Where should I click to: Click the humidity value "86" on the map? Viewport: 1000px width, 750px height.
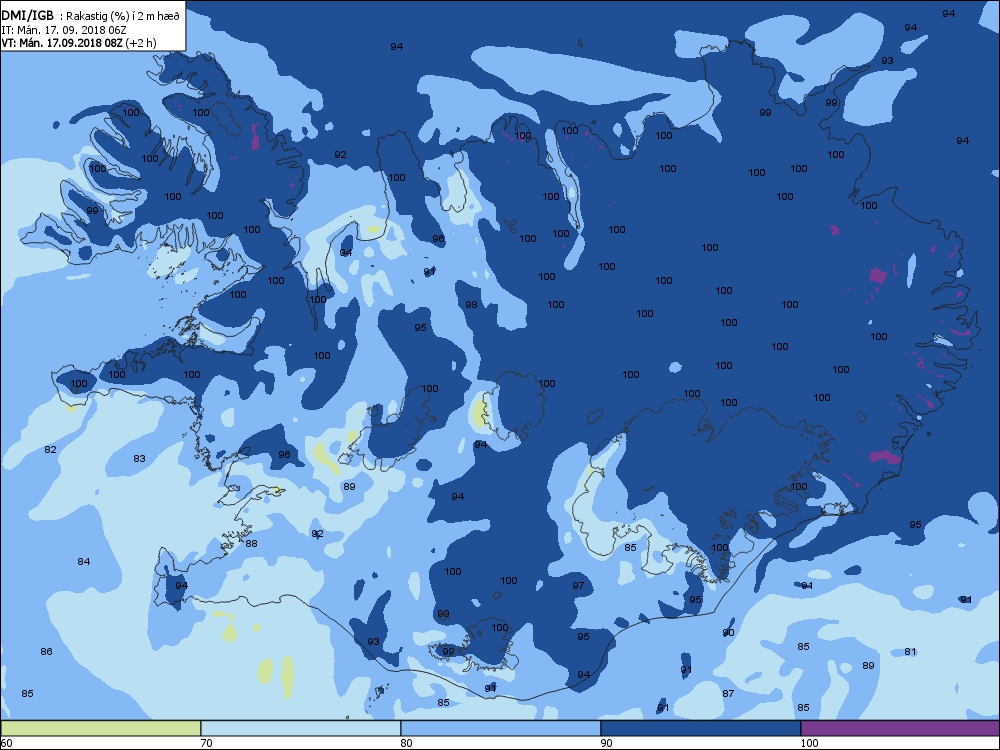(46, 652)
